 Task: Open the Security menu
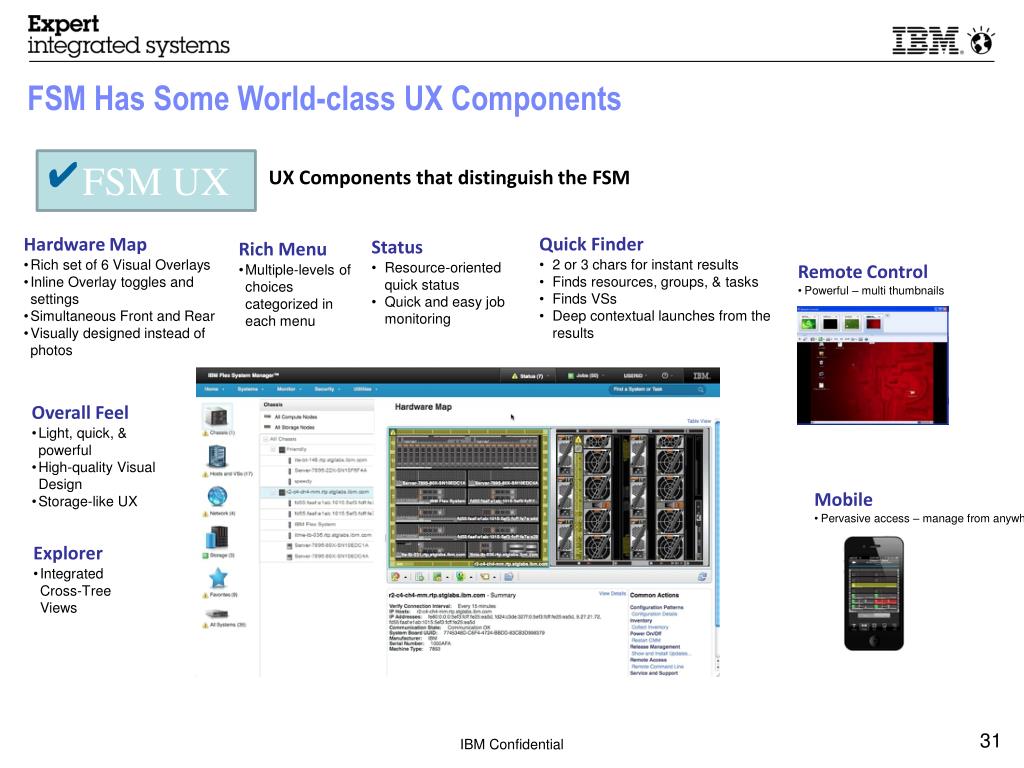327,389
